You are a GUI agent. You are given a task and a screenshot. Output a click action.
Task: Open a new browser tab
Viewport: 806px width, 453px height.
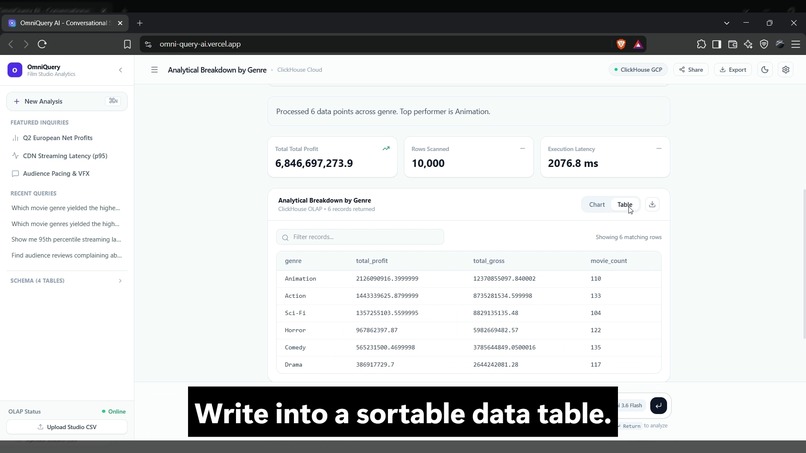pos(140,23)
